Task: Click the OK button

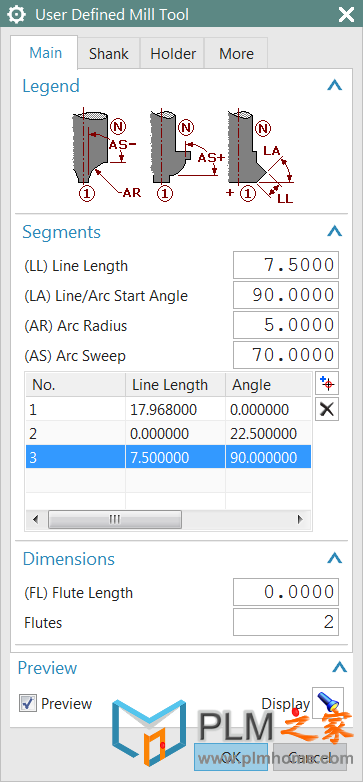Action: (230, 757)
